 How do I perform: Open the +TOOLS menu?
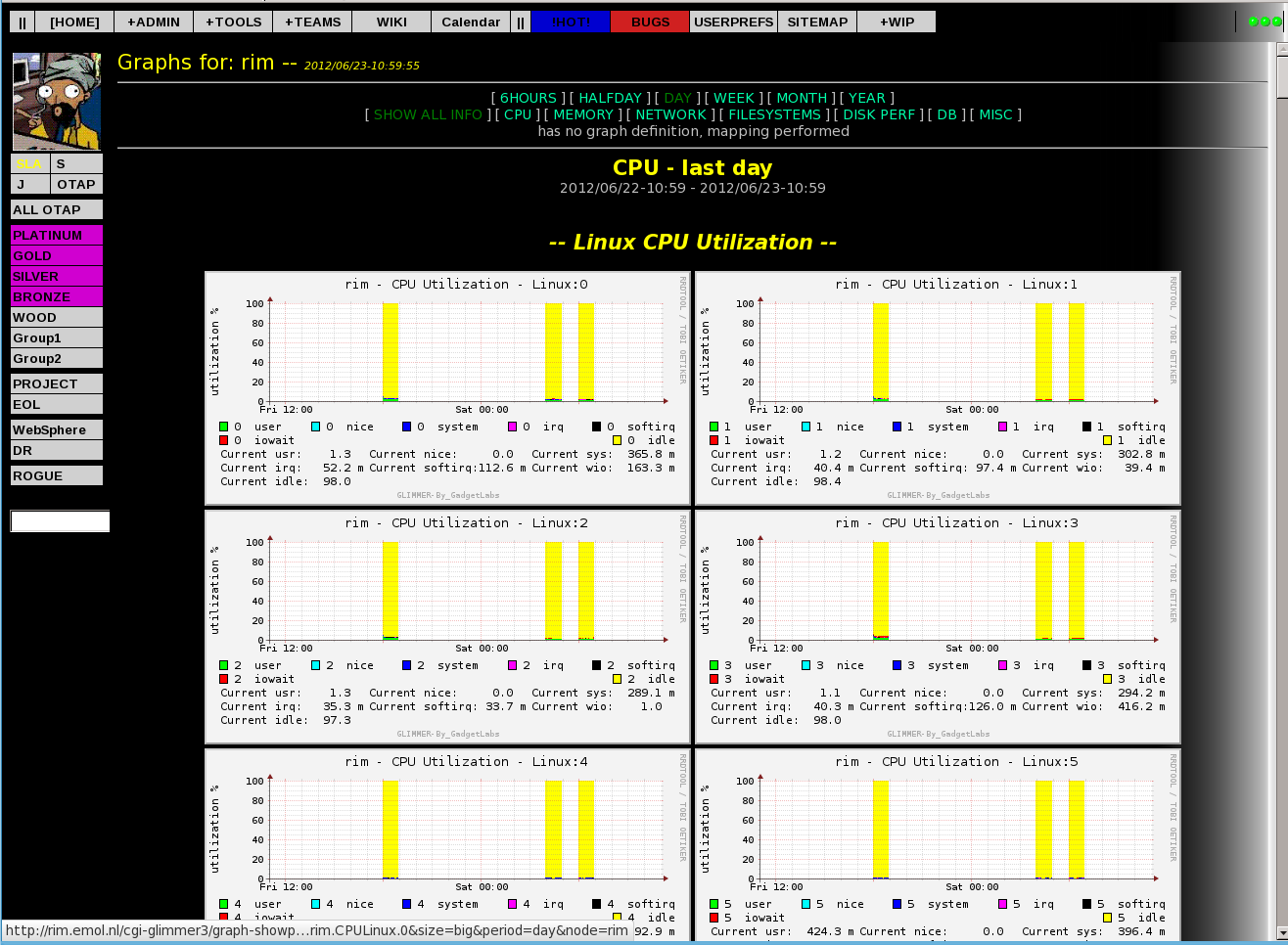(233, 22)
